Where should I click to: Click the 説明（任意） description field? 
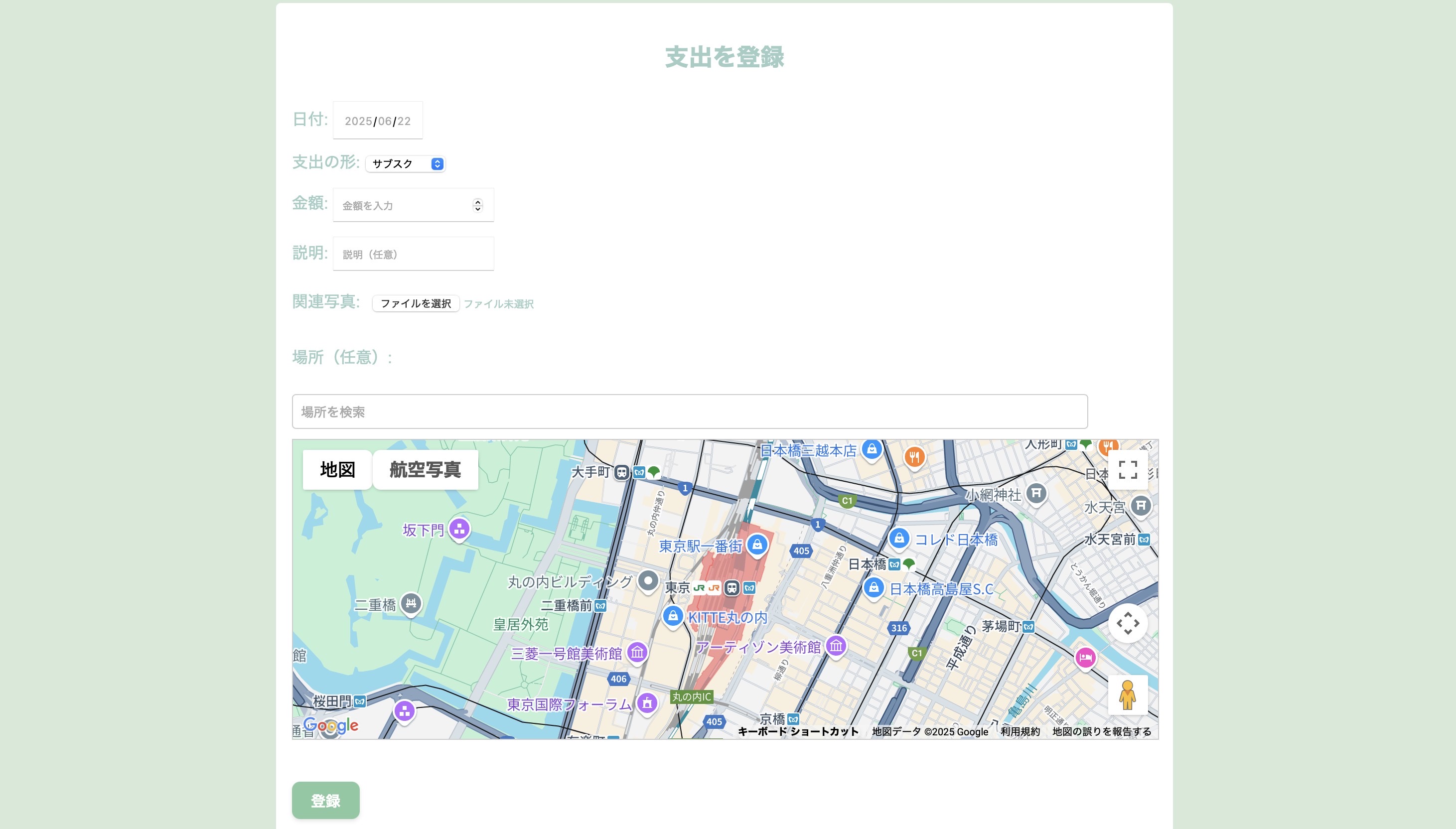414,254
